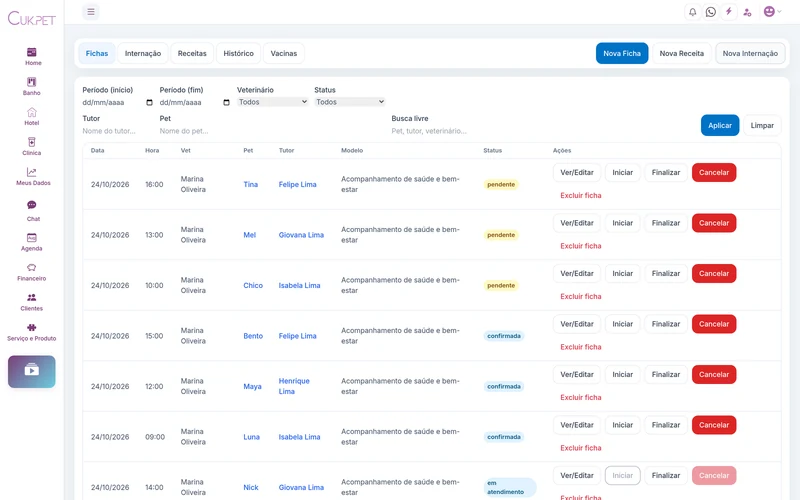Open Meus Dados chart icon
This screenshot has height=500, width=800.
tap(32, 172)
